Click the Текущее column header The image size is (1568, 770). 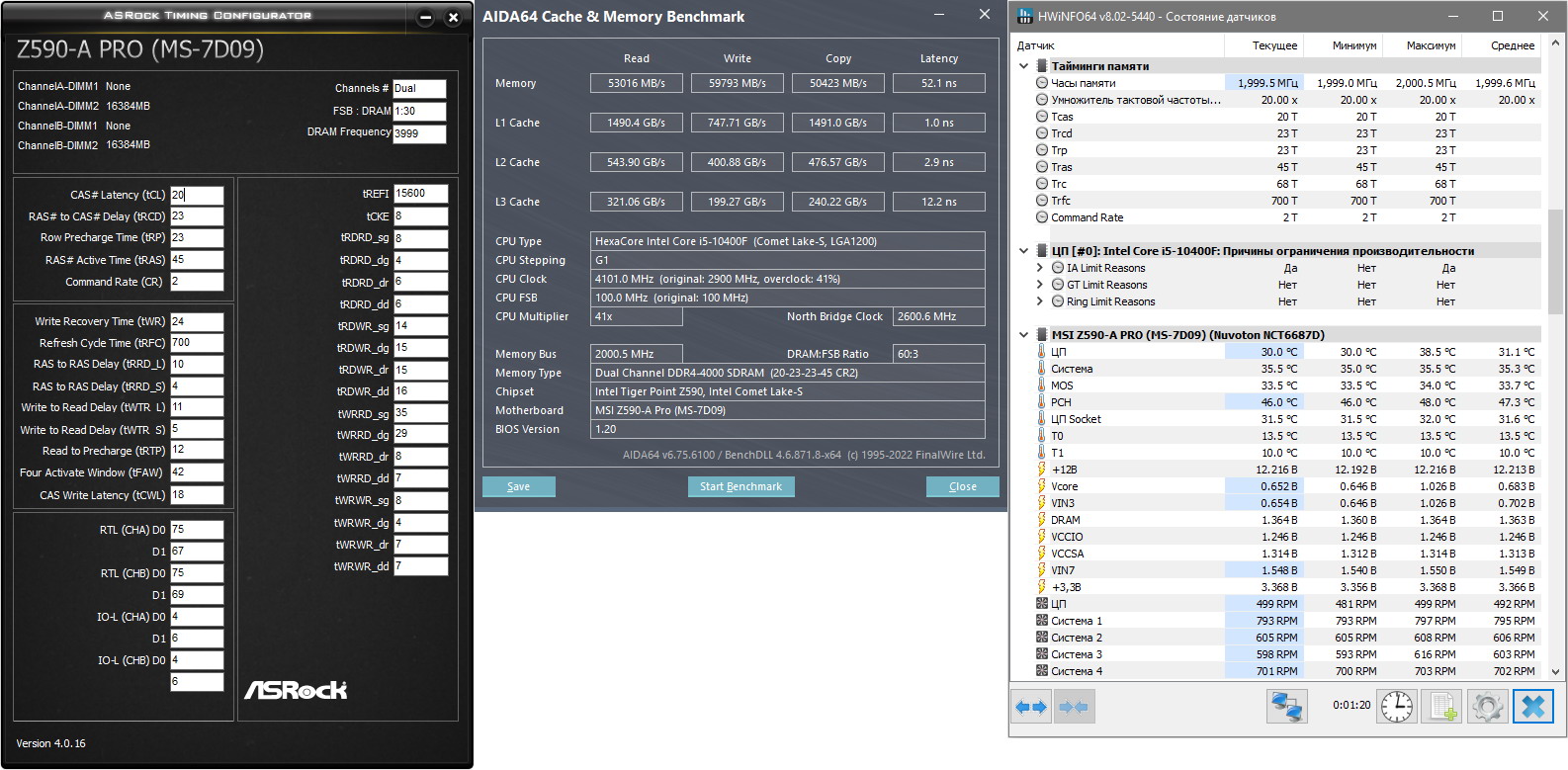[1263, 45]
